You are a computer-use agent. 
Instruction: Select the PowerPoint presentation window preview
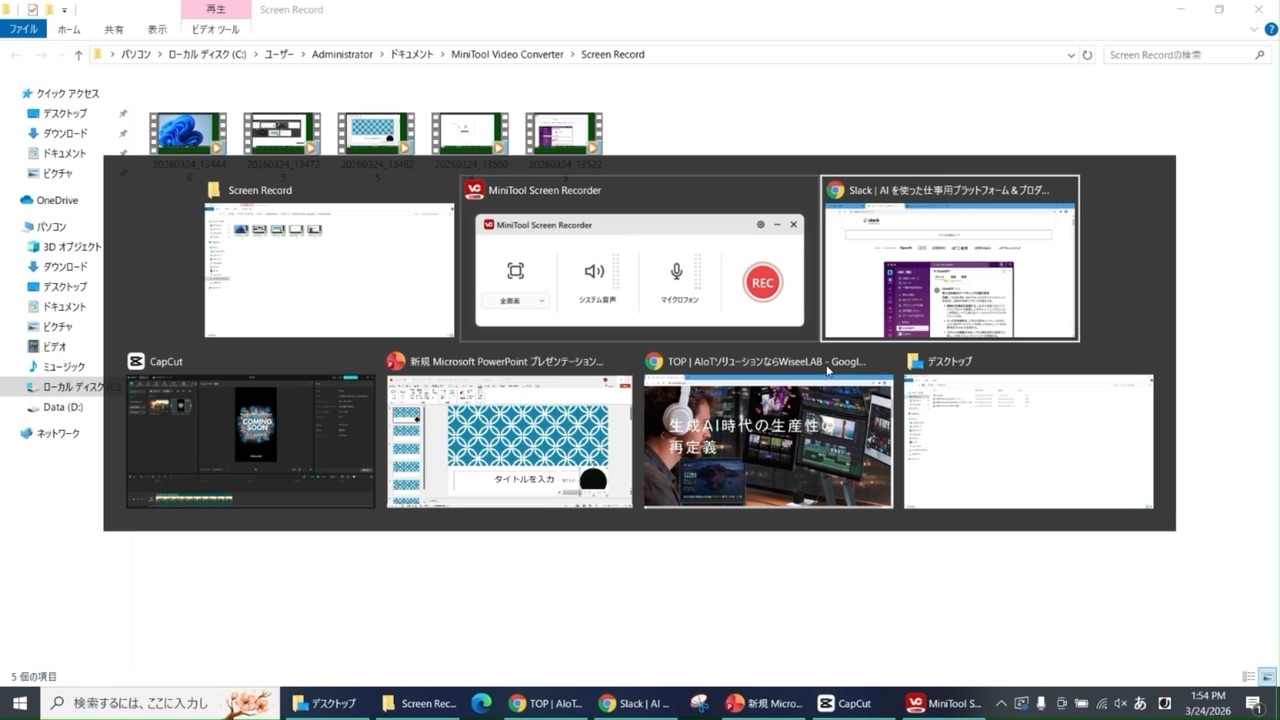click(x=510, y=441)
